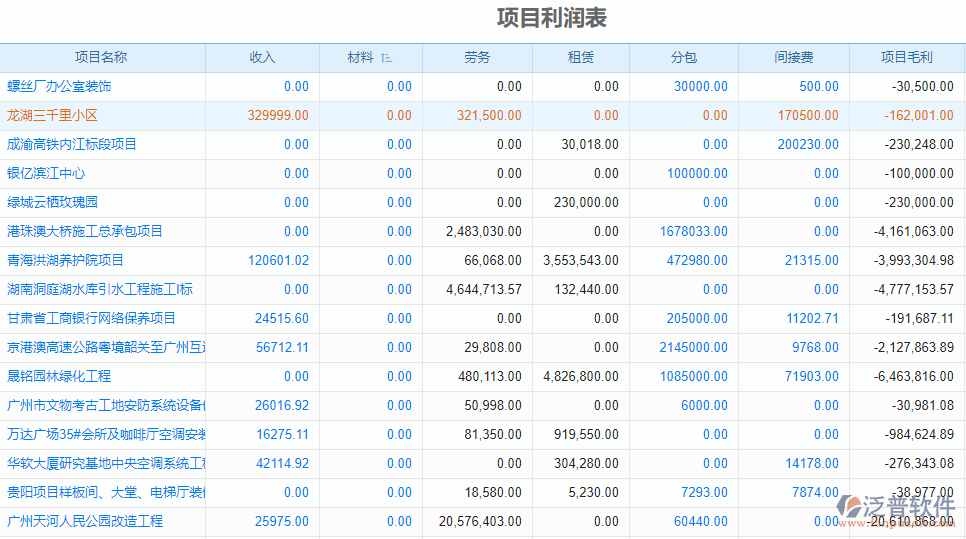Image resolution: width=966 pixels, height=539 pixels.
Task: Select the 广州天河人民公园改造工程 link
Action: tap(85, 522)
